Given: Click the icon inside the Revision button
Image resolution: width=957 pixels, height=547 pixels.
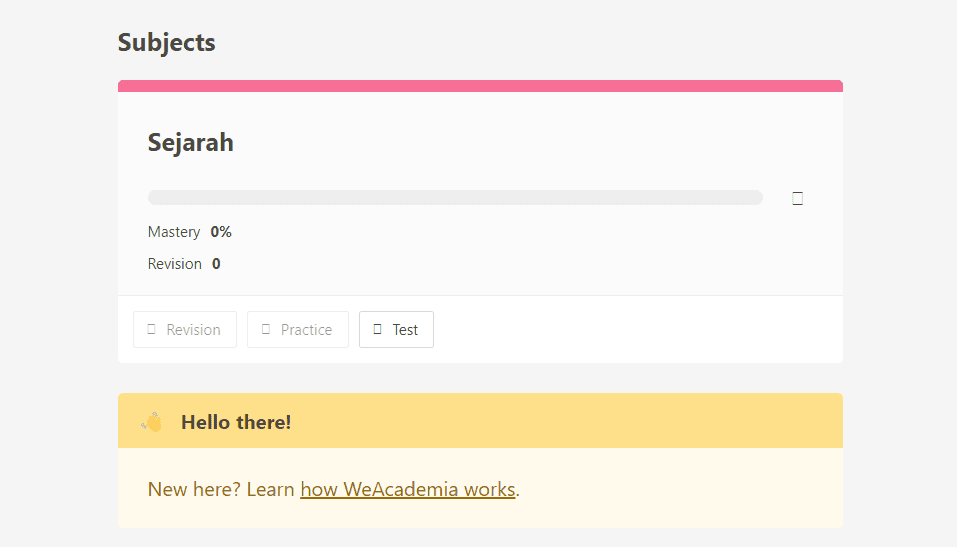Looking at the screenshot, I should (x=151, y=329).
